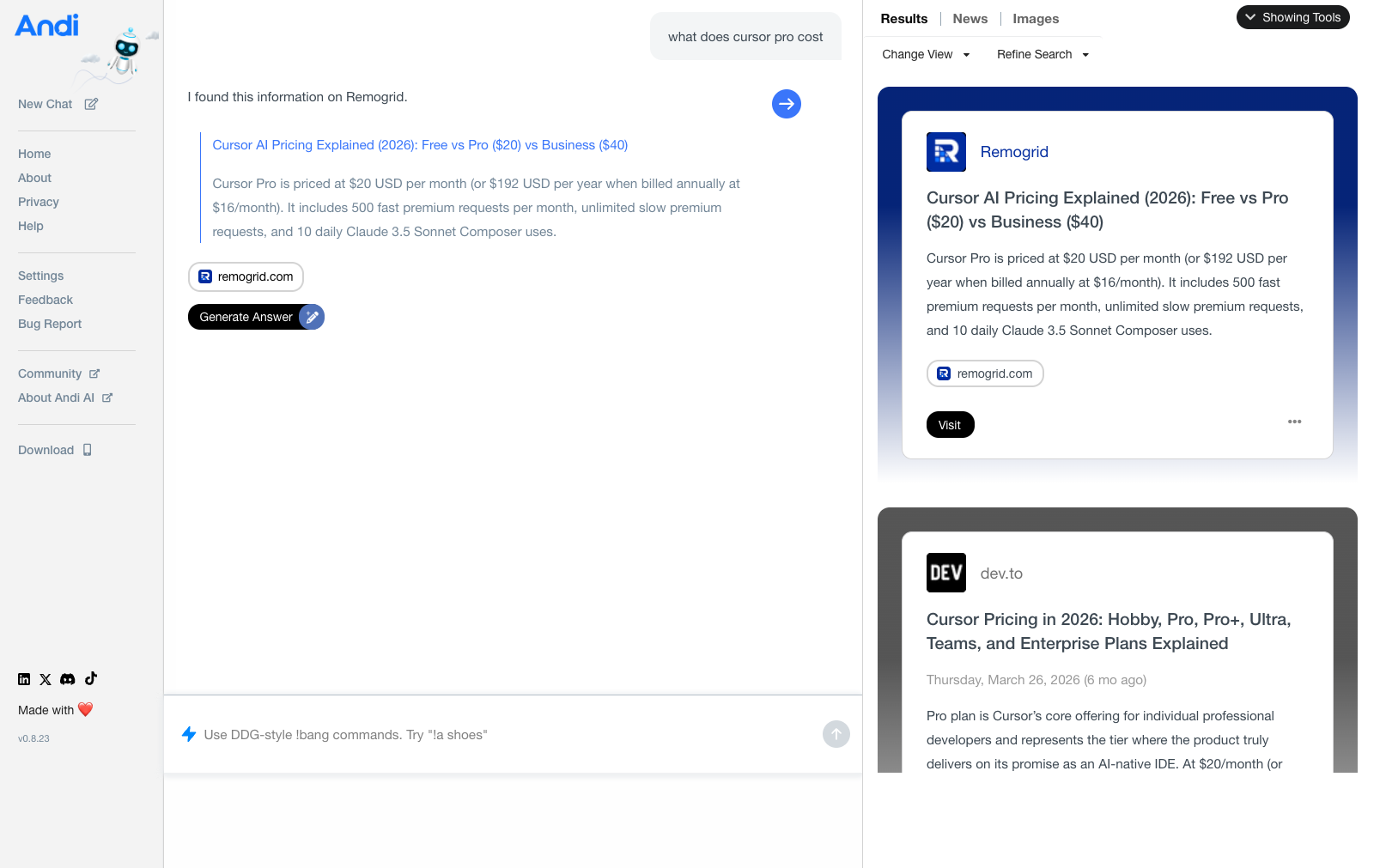Go to Home in the sidebar
1386x868 pixels.
(x=34, y=154)
